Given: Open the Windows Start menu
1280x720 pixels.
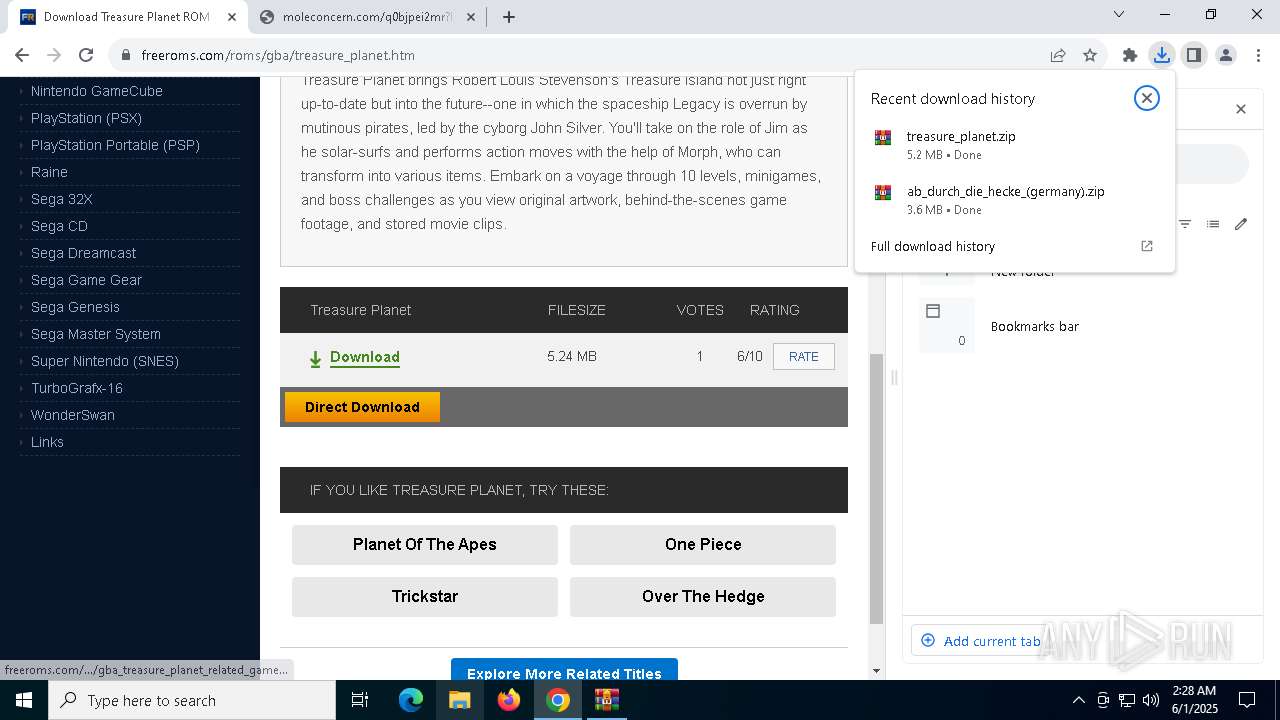Looking at the screenshot, I should click(24, 700).
